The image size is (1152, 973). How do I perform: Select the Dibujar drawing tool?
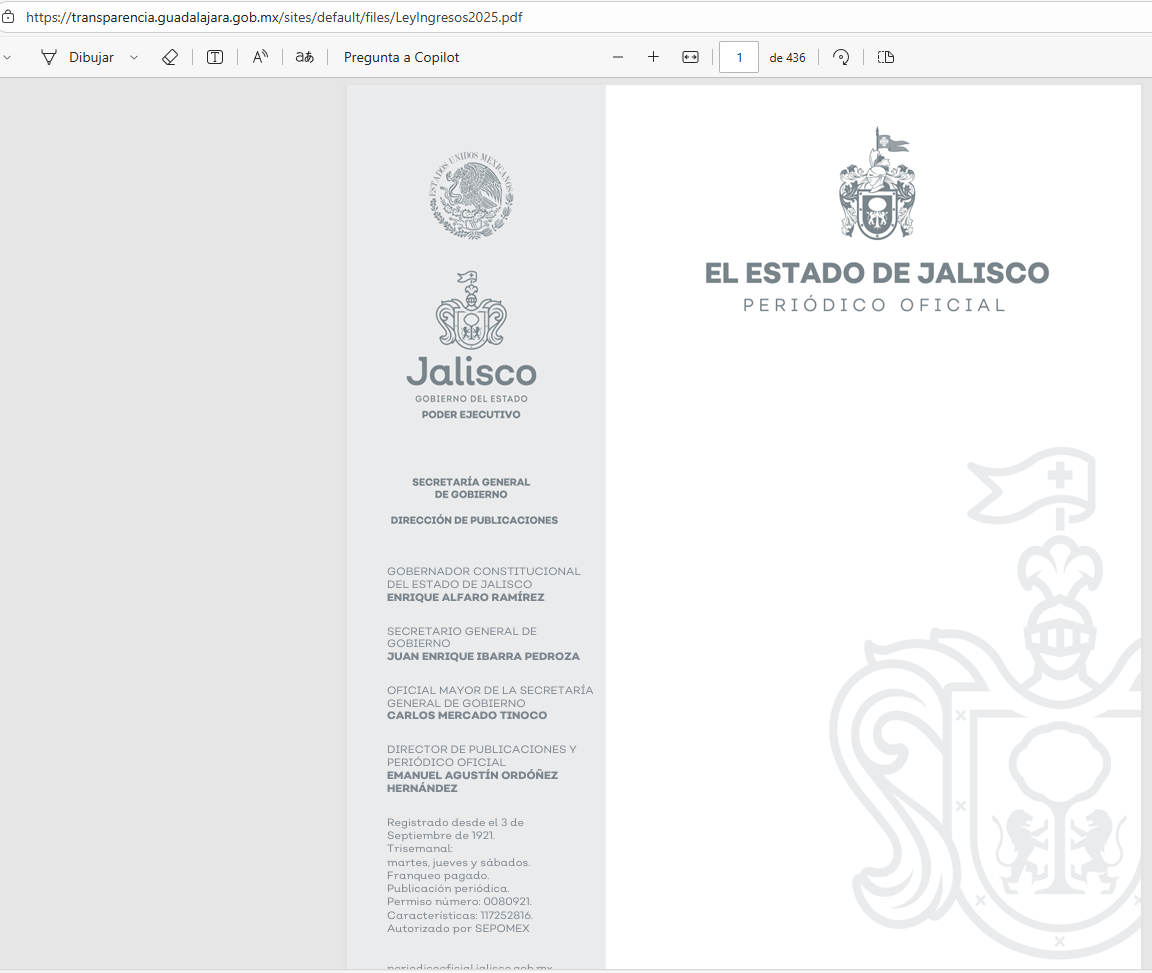78,57
